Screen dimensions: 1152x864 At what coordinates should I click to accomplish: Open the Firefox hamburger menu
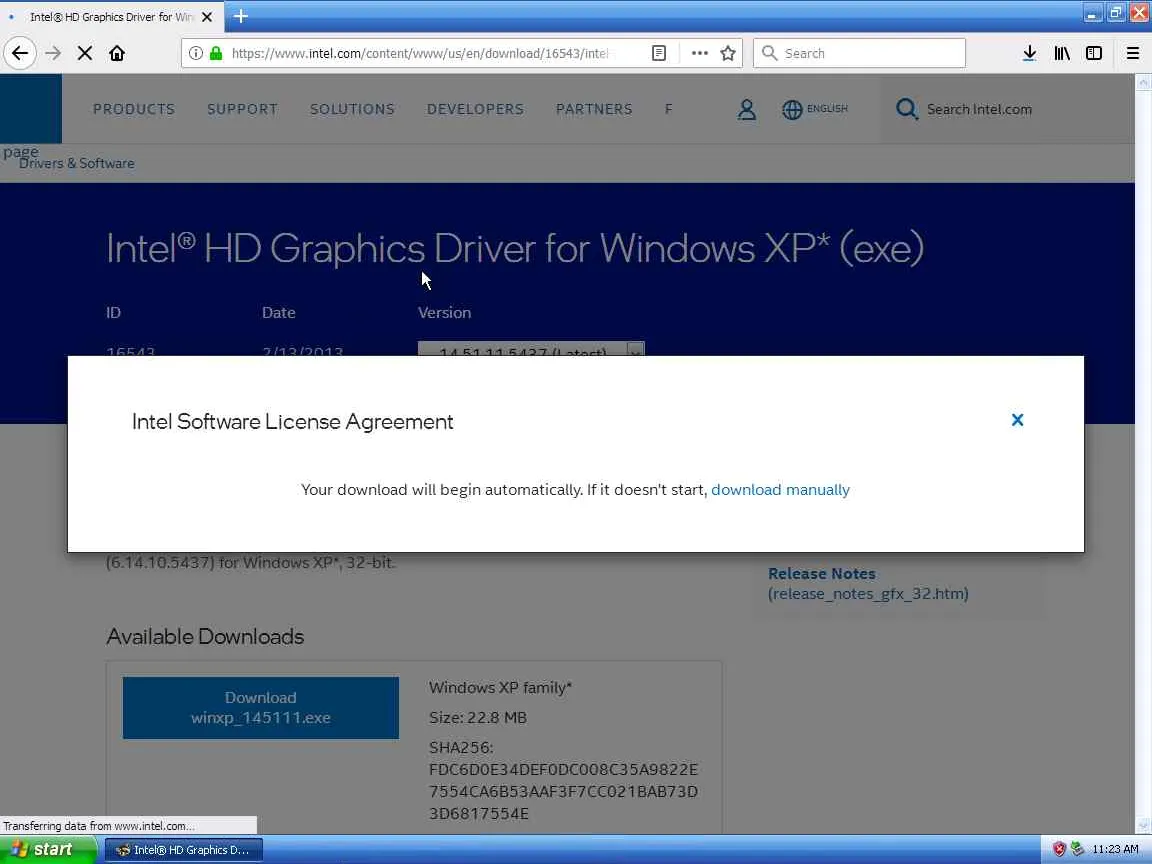coord(1133,53)
